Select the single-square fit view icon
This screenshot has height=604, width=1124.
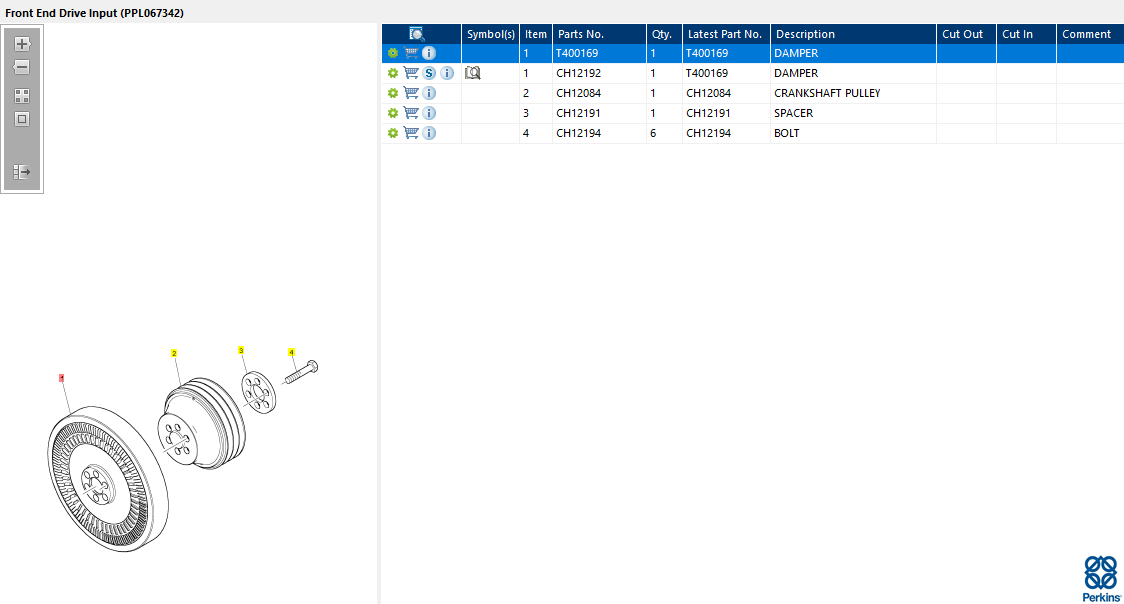(22, 120)
